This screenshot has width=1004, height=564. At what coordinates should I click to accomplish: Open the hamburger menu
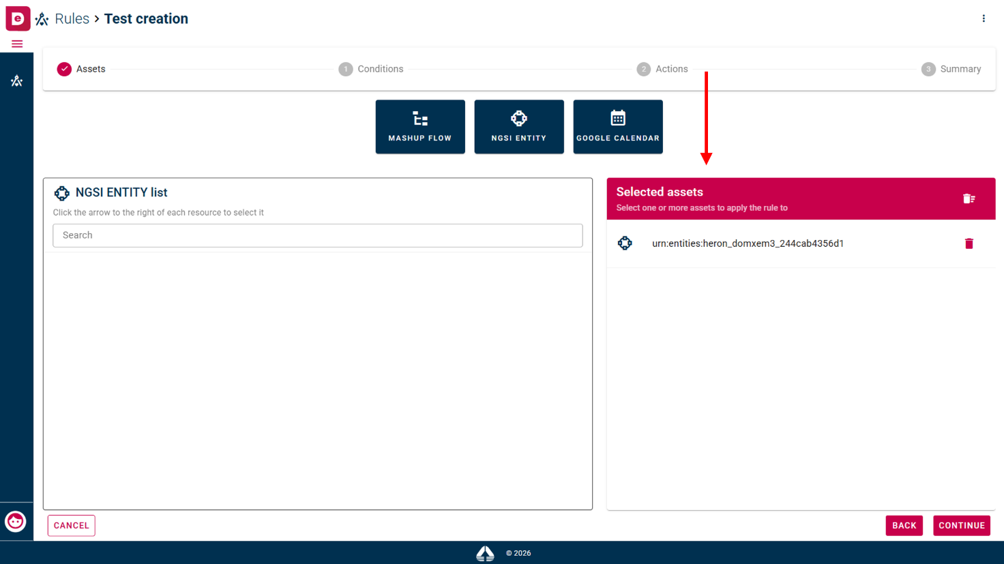coord(17,44)
